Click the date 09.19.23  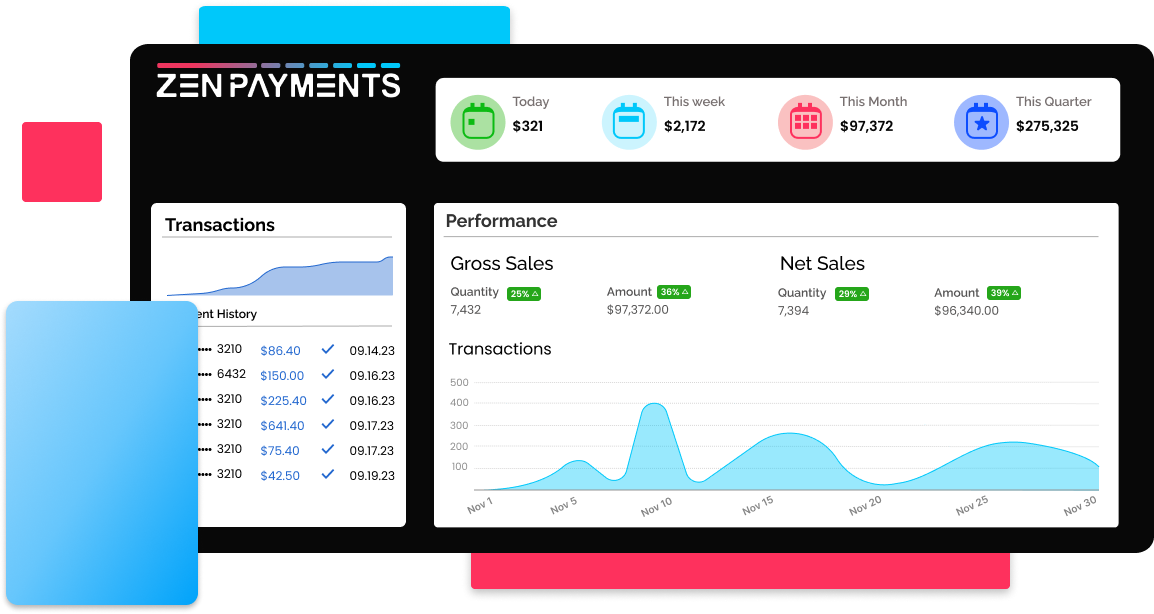point(372,476)
